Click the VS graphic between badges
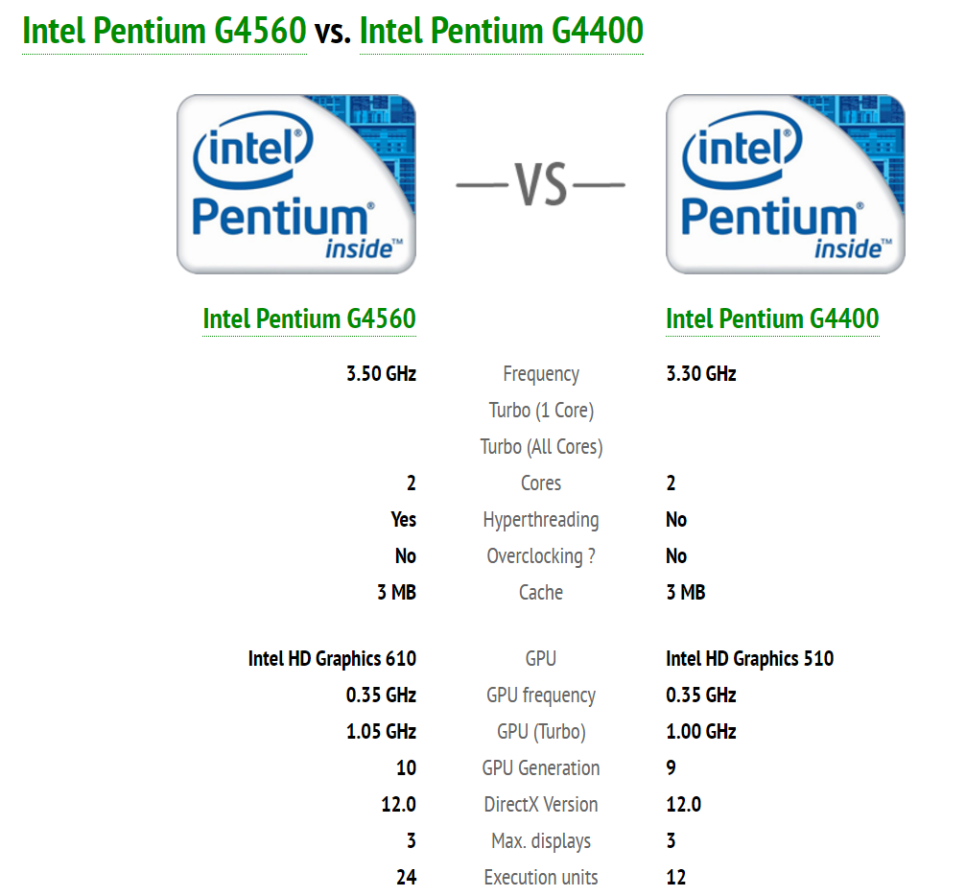 coord(540,184)
